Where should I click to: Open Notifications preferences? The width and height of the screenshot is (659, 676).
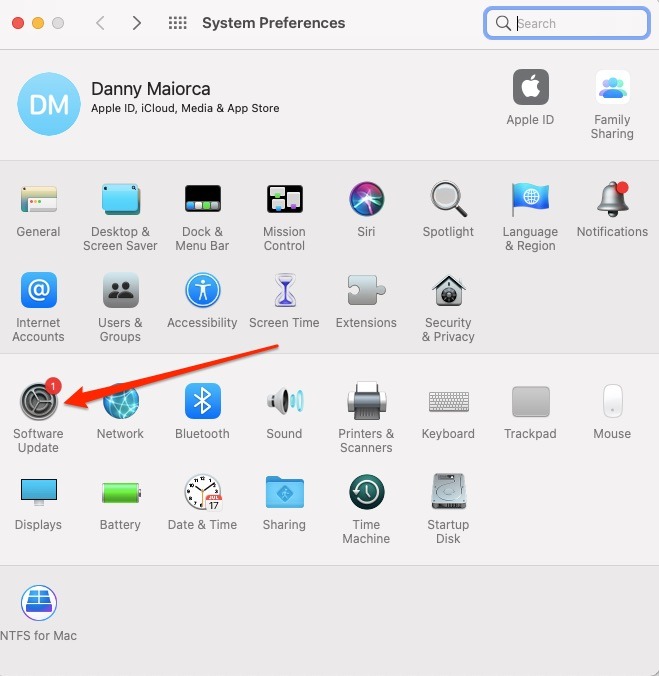(612, 199)
